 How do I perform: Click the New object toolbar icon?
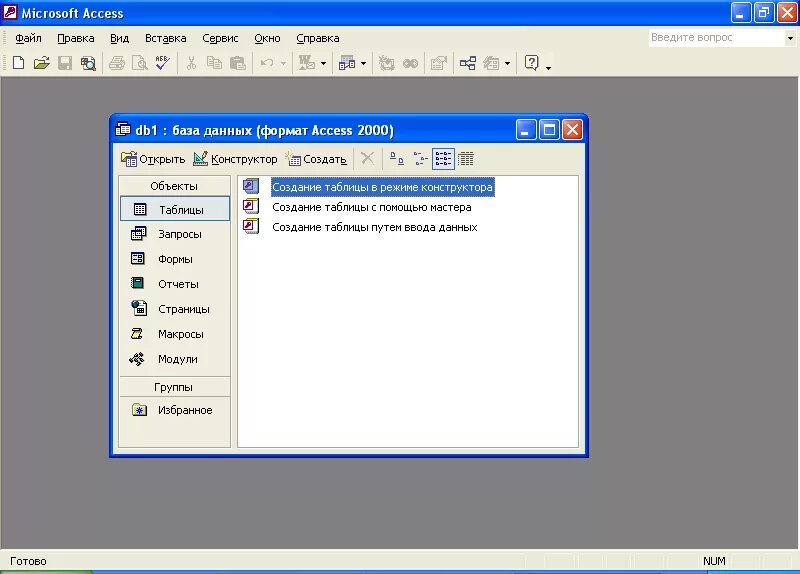pyautogui.click(x=491, y=63)
